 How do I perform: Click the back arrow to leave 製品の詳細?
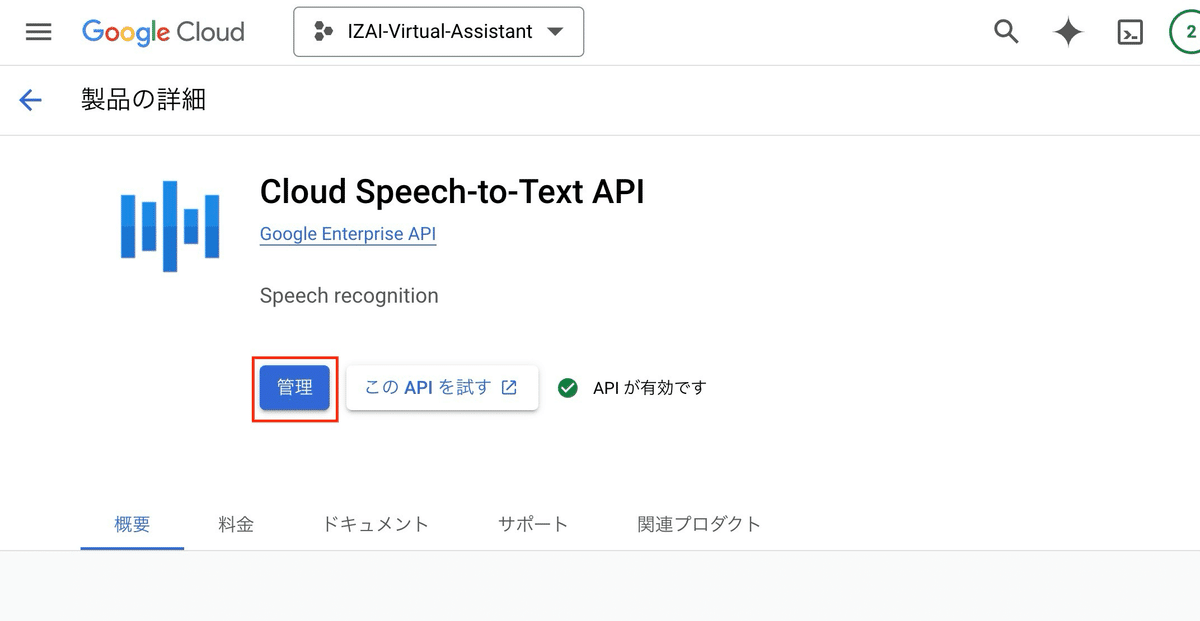point(30,100)
